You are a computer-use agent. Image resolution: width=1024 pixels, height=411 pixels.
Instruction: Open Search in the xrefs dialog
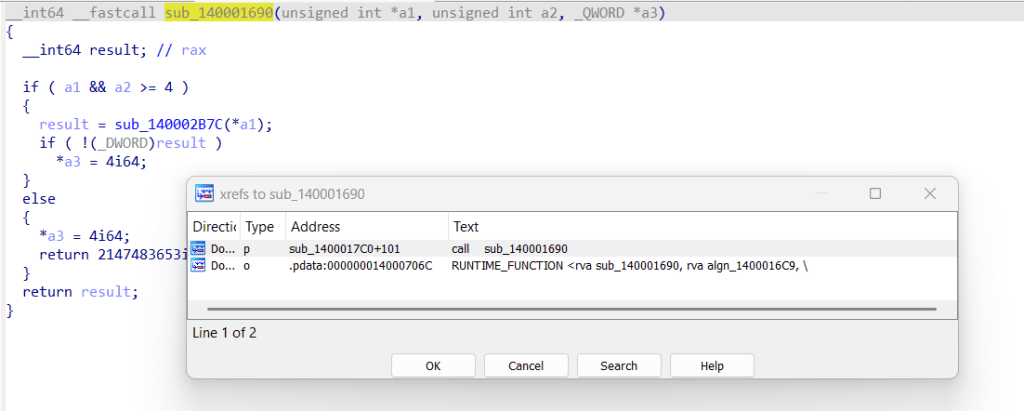click(618, 366)
